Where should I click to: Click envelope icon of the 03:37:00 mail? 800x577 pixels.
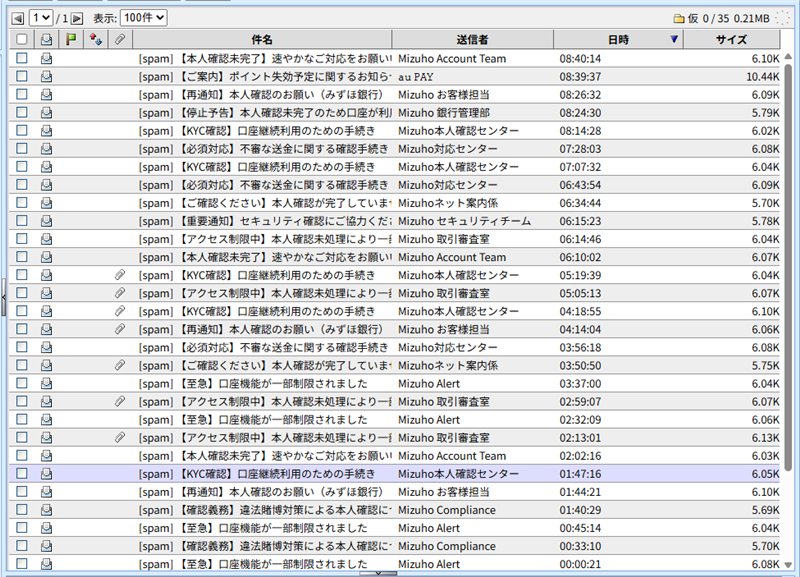[46, 383]
